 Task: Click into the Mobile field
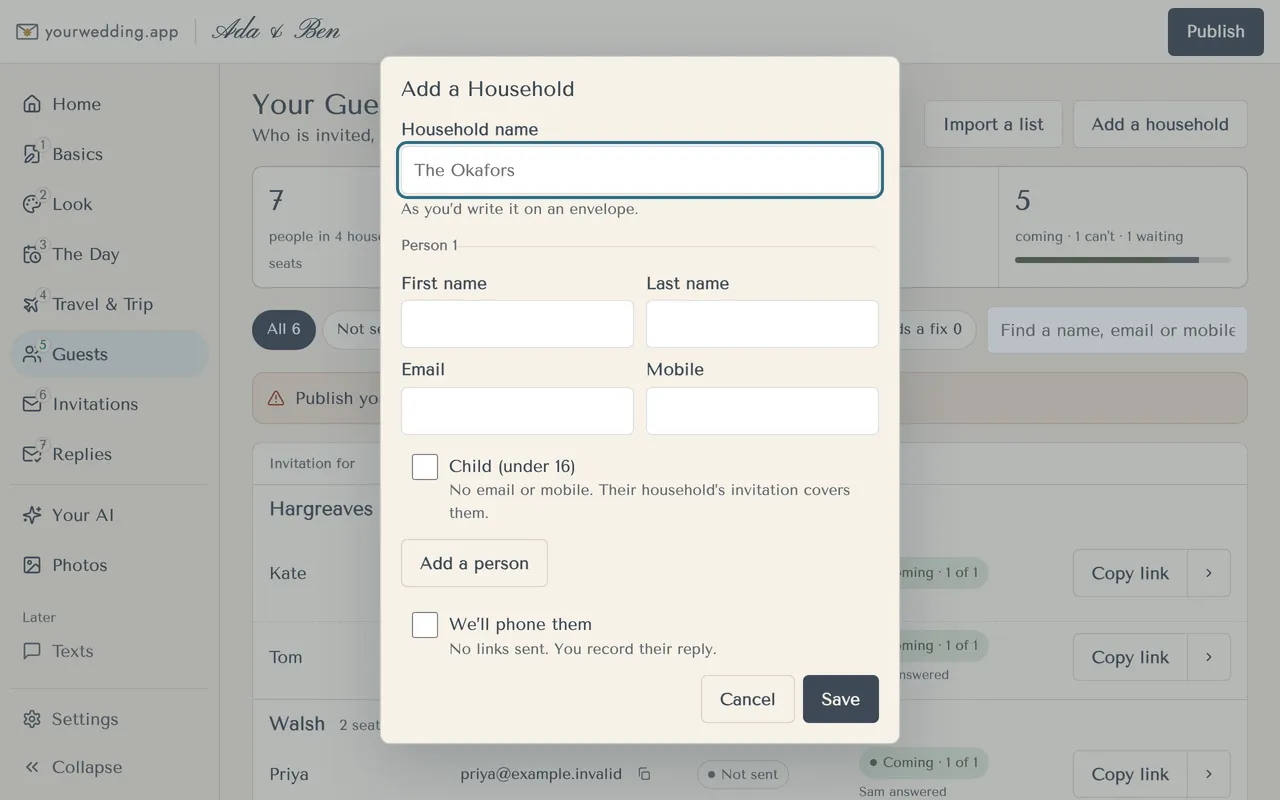click(x=762, y=411)
